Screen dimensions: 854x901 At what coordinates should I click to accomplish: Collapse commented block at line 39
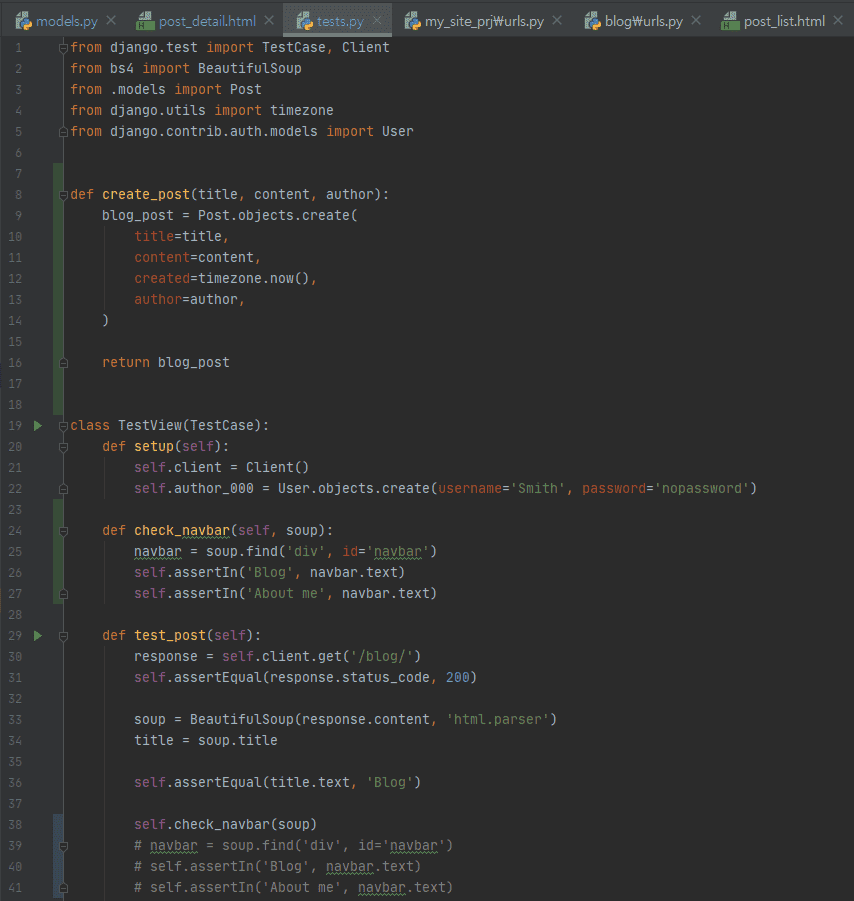[x=64, y=846]
